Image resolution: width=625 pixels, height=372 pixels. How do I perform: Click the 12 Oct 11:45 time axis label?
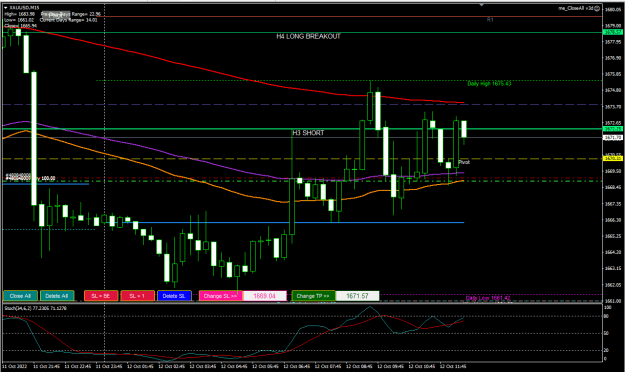click(452, 366)
